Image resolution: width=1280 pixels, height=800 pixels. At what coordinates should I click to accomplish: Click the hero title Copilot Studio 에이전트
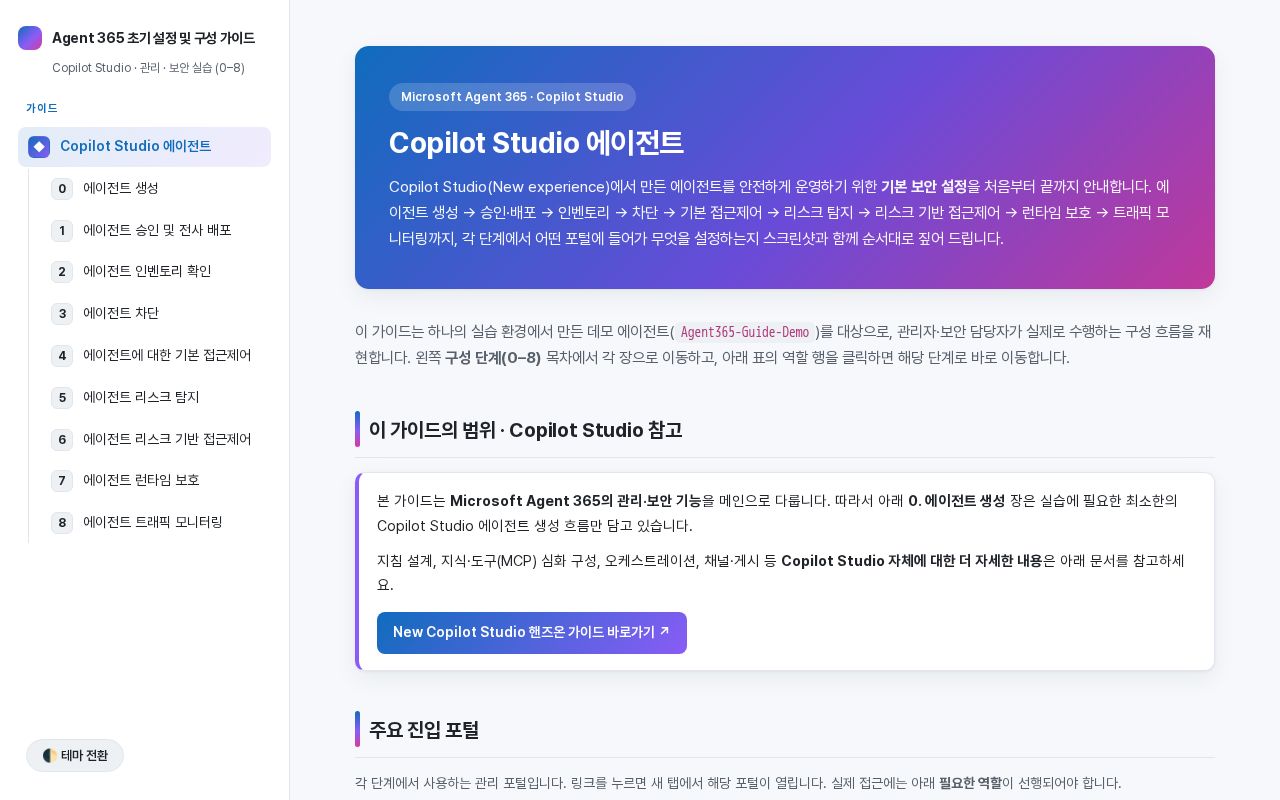pyautogui.click(x=536, y=143)
